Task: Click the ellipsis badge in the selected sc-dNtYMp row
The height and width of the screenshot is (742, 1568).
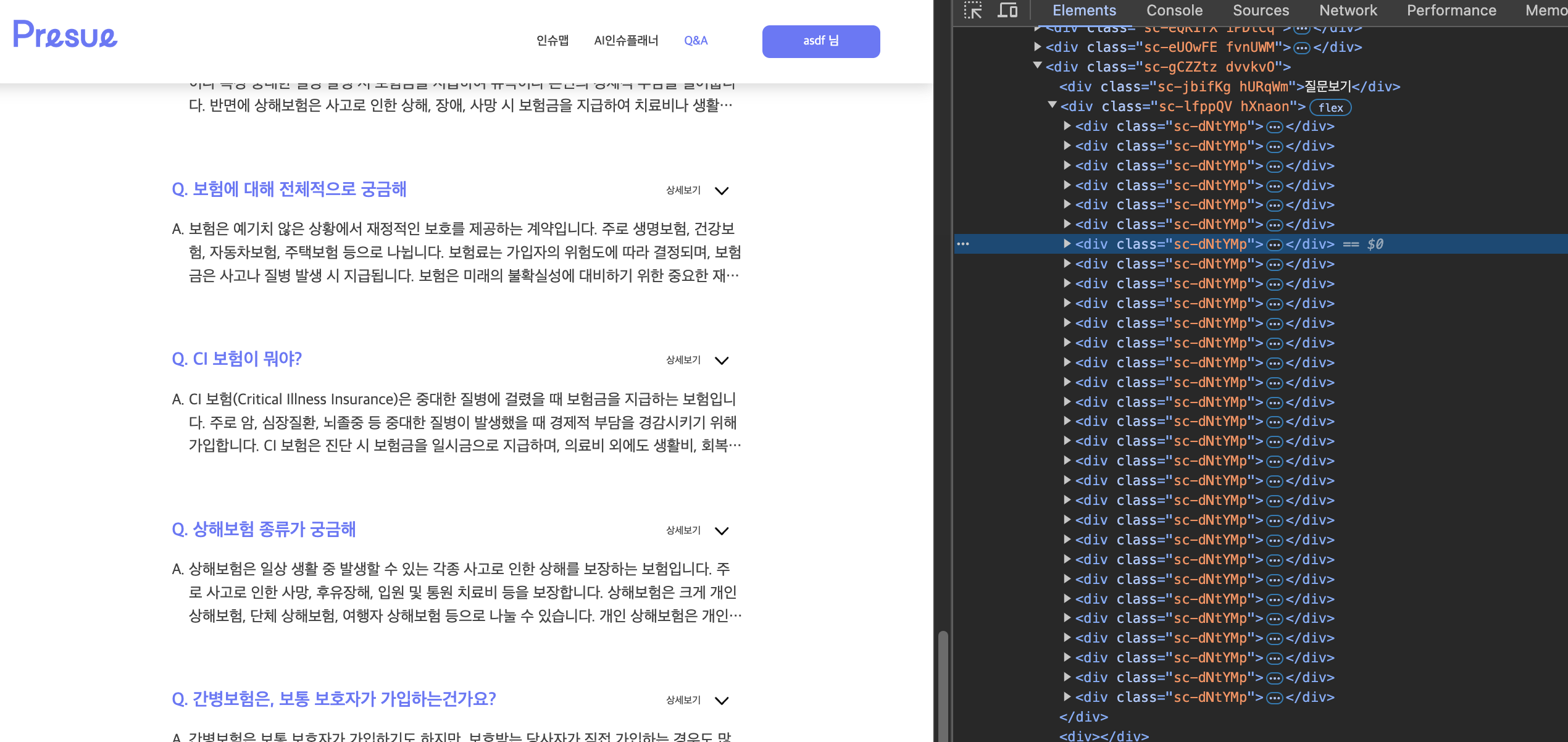Action: click(x=1274, y=244)
